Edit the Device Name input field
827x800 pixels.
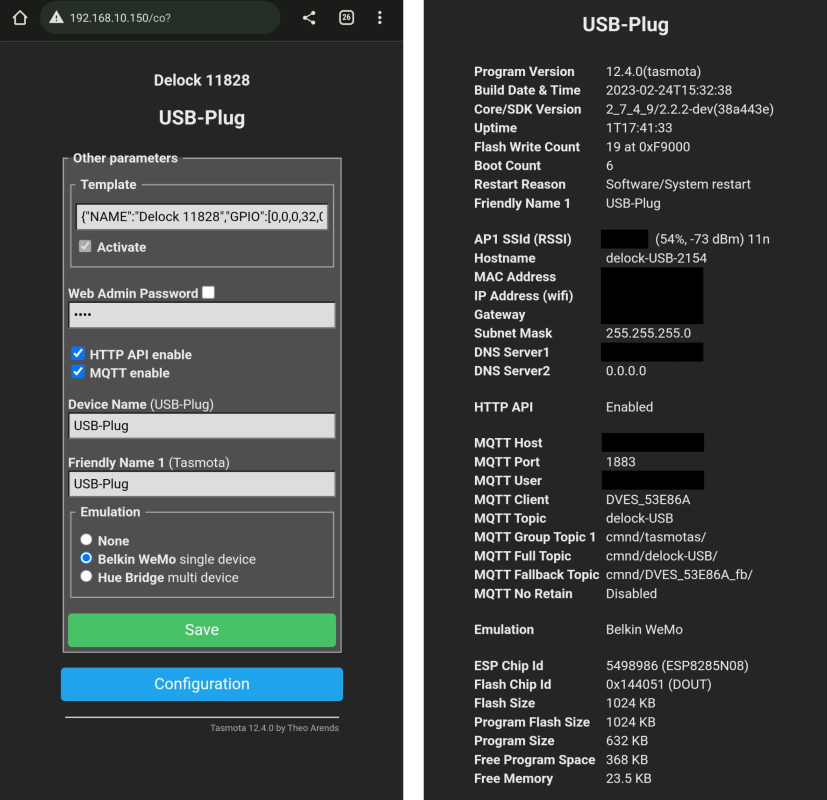tap(201, 425)
